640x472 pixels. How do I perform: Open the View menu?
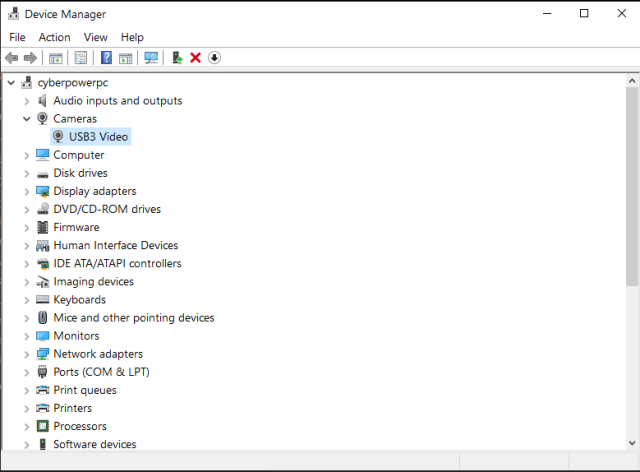pos(95,37)
